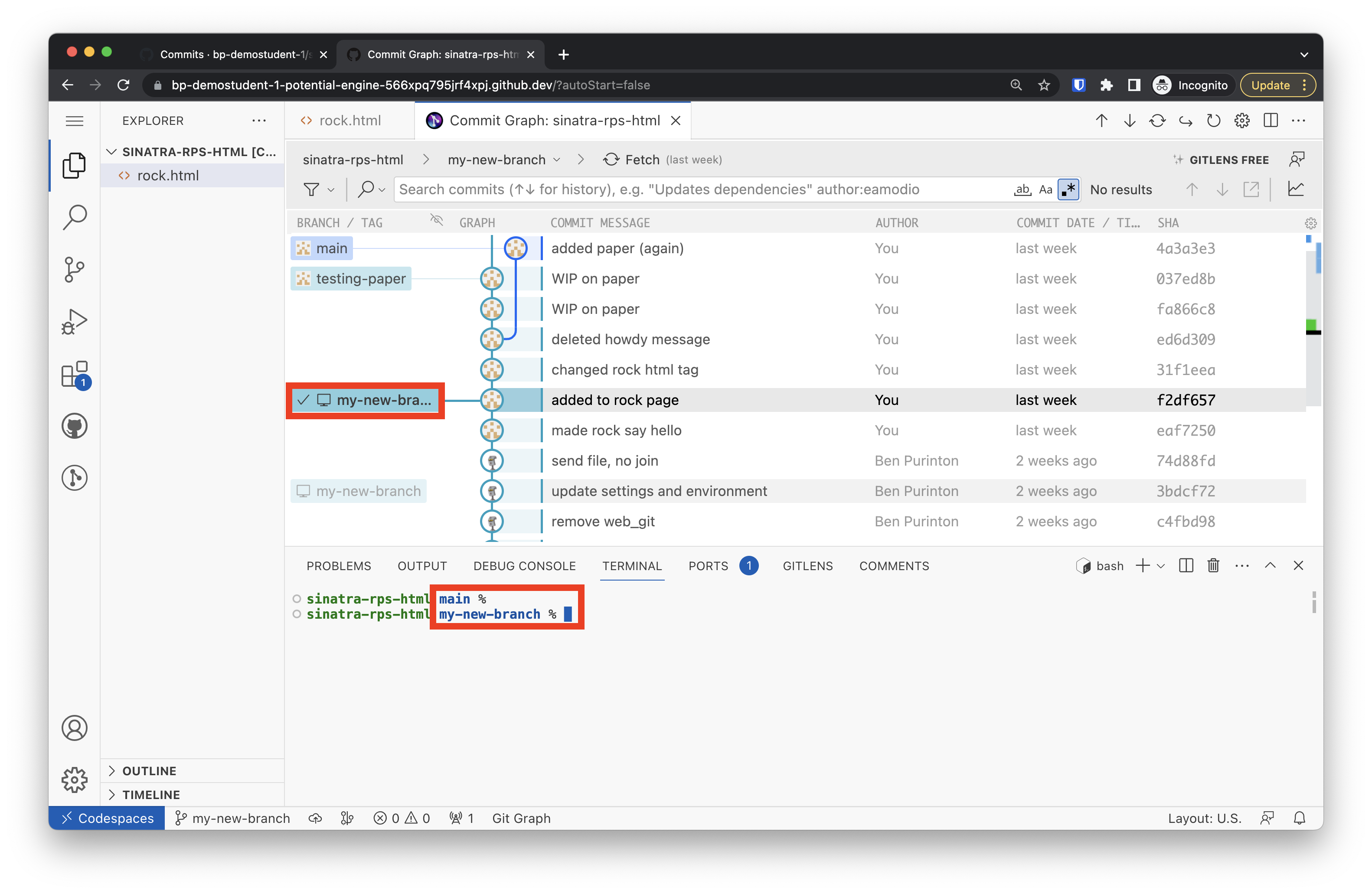The image size is (1372, 894).
Task: Select the testing-paper branch label
Action: [x=351, y=278]
